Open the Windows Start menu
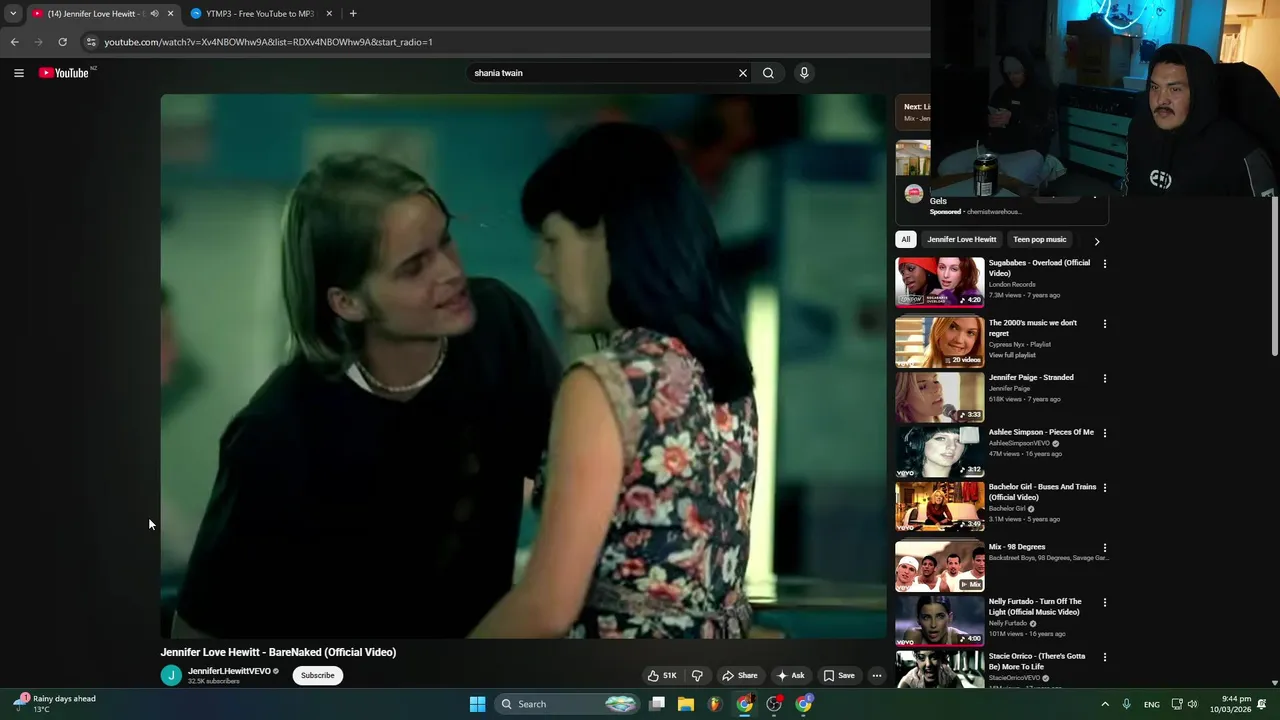Viewport: 1280px width, 720px height. (478, 704)
